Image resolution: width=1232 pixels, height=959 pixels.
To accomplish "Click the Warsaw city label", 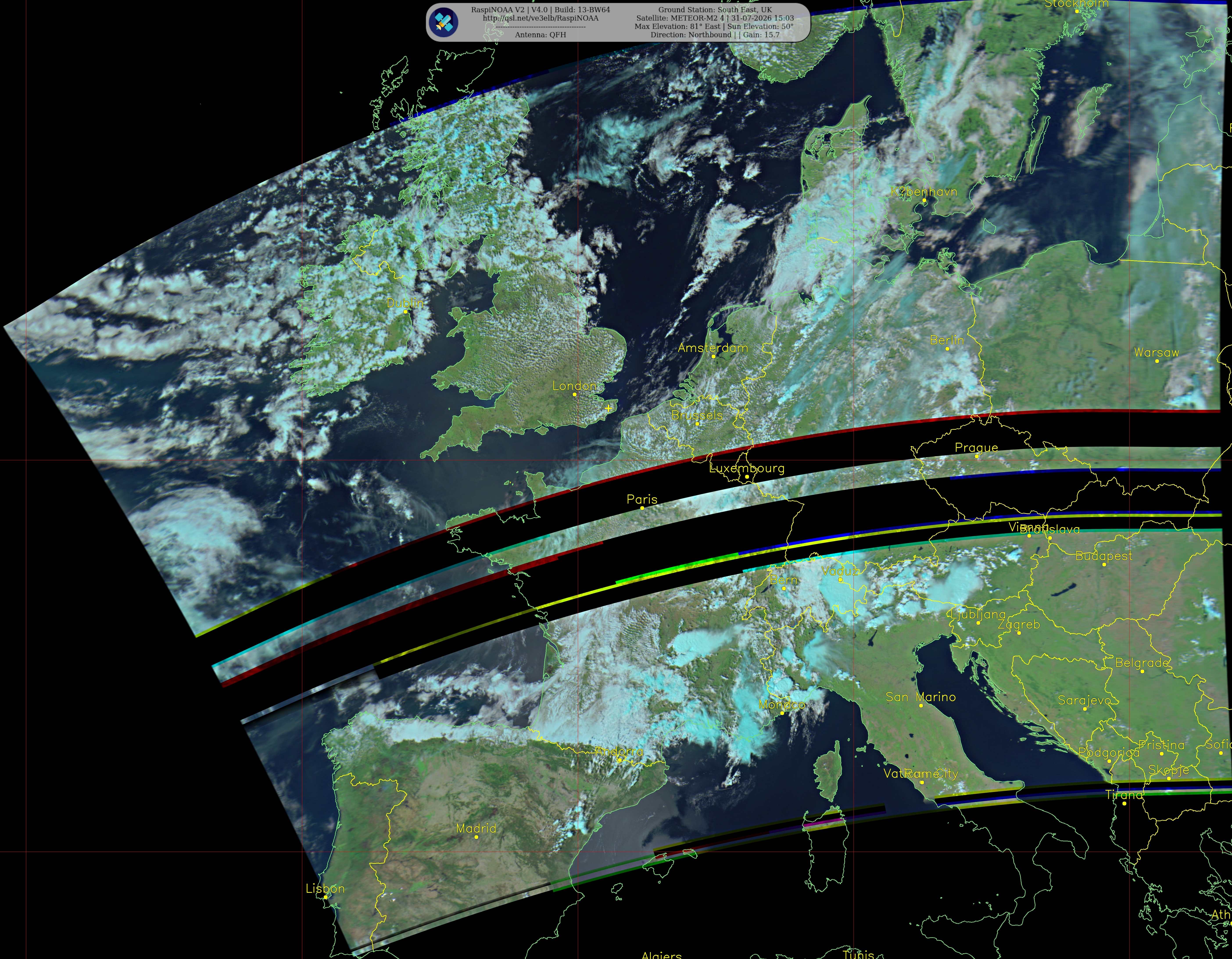I will tap(1156, 353).
